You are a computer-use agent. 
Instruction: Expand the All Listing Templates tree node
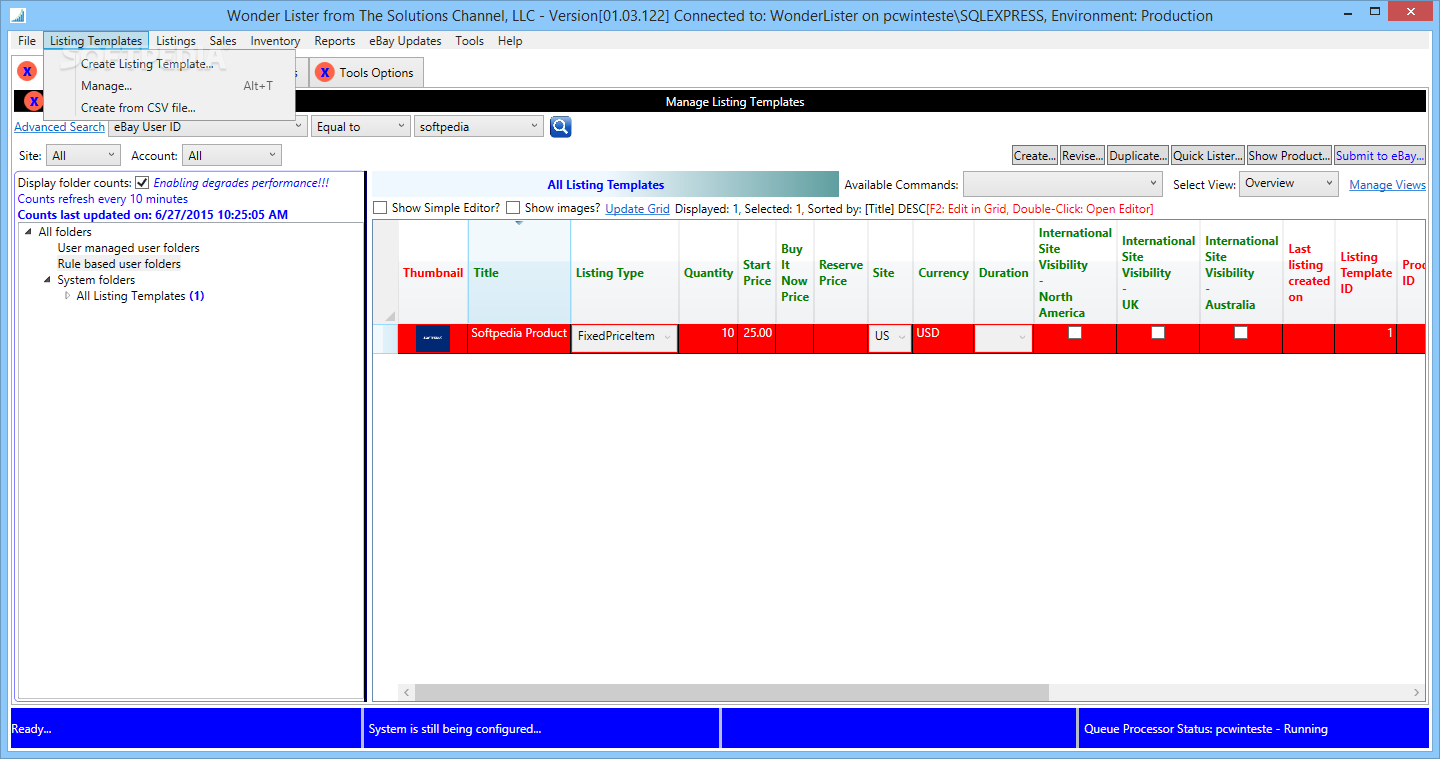pos(68,296)
